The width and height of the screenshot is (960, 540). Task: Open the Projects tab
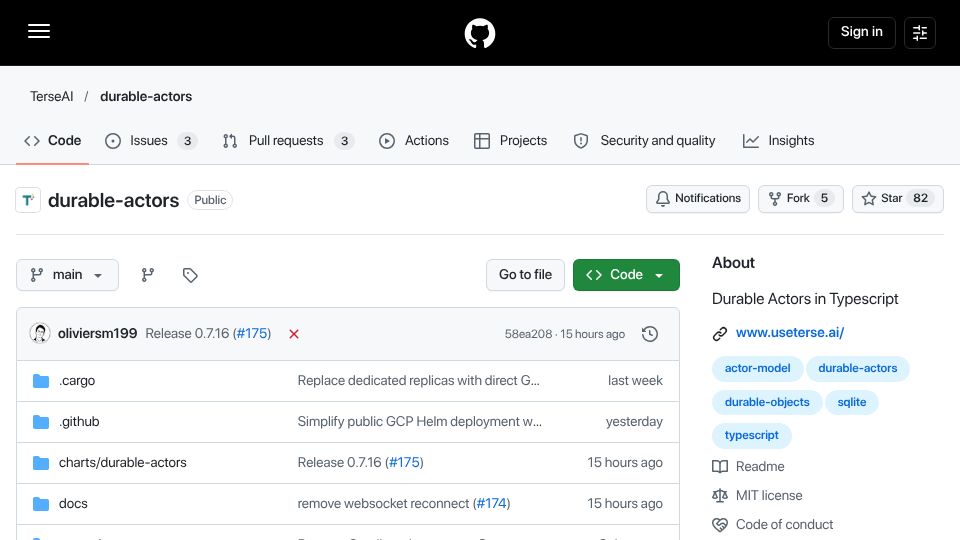pyautogui.click(x=511, y=141)
